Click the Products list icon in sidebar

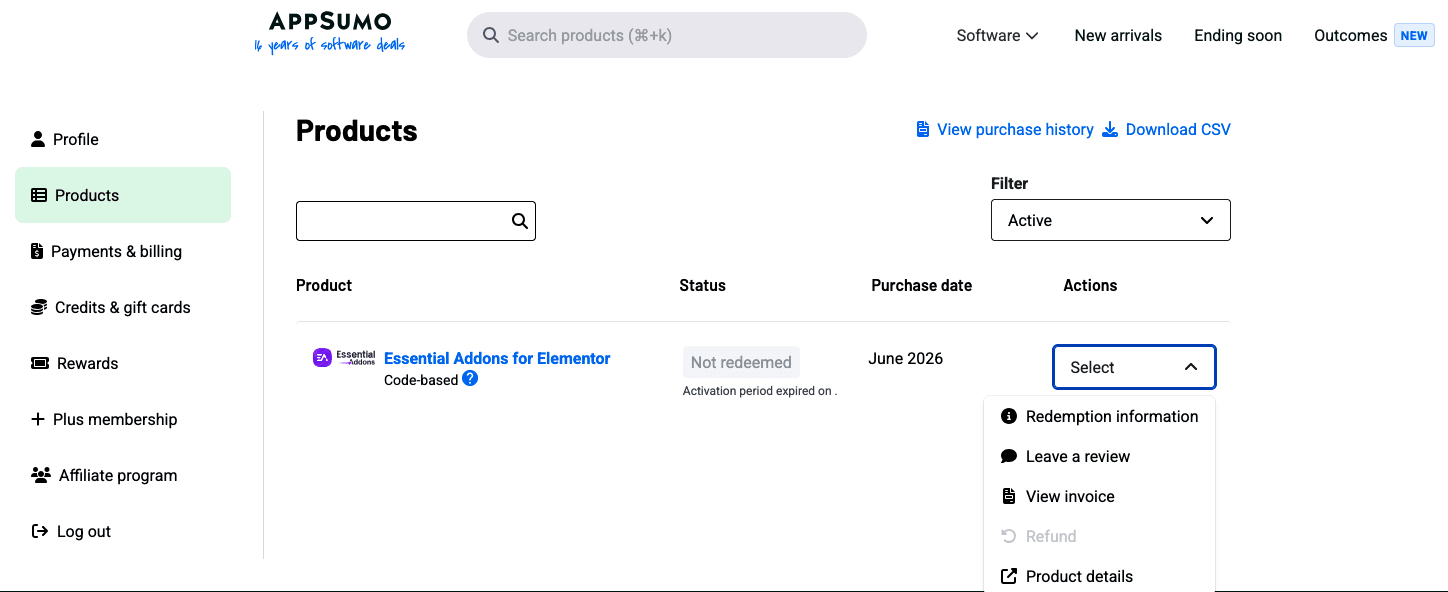(x=39, y=195)
